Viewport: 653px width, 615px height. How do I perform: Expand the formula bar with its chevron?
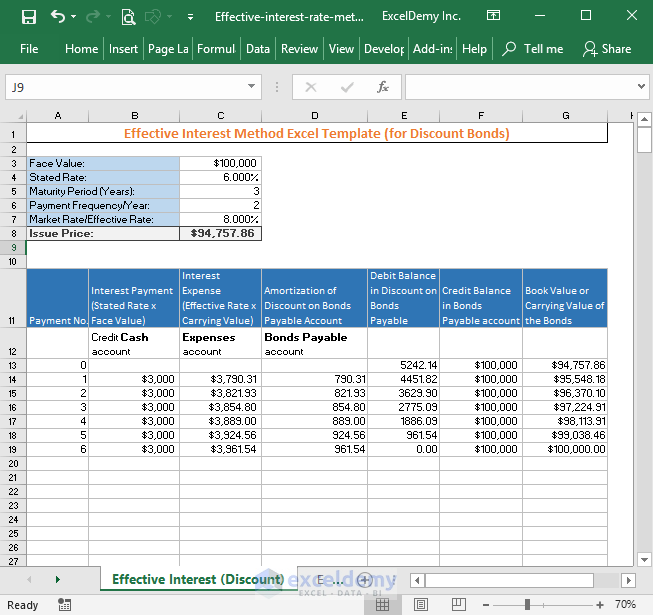point(640,87)
